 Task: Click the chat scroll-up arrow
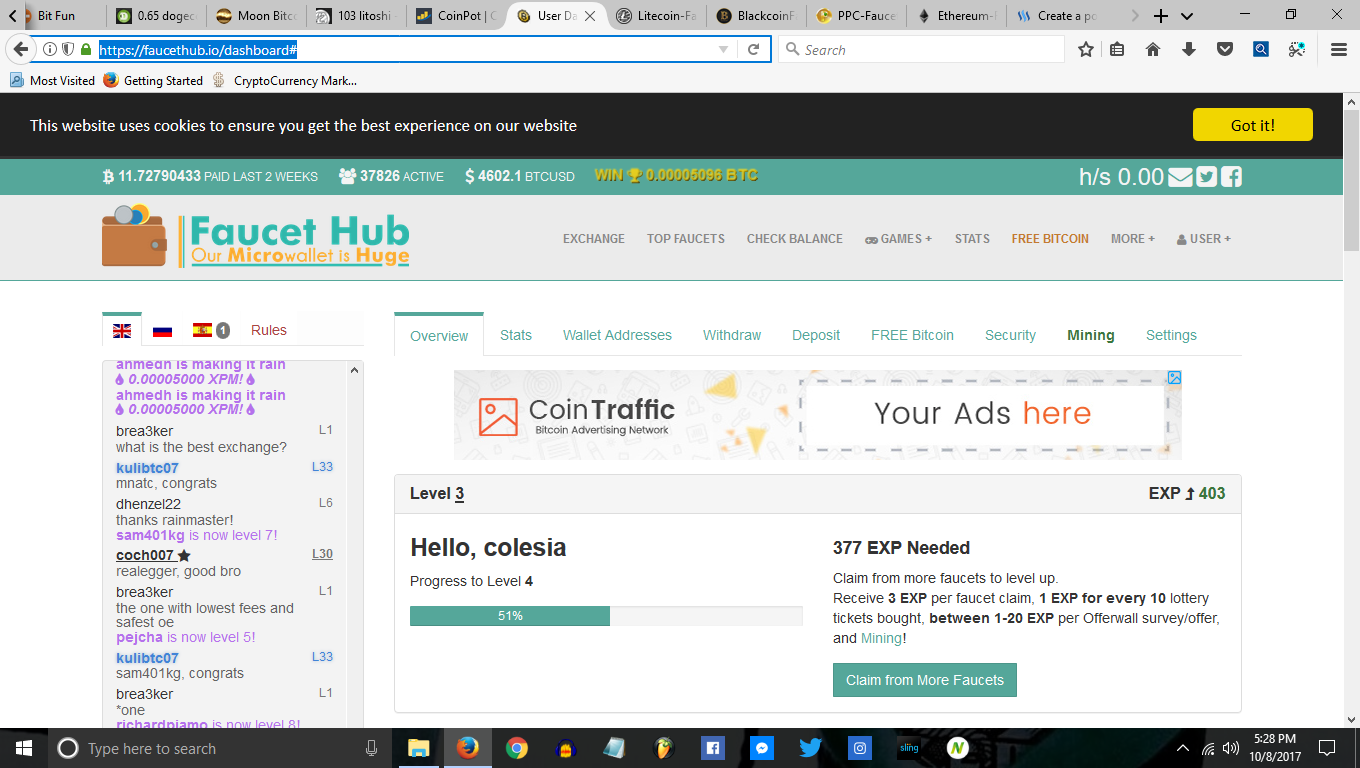coord(354,370)
